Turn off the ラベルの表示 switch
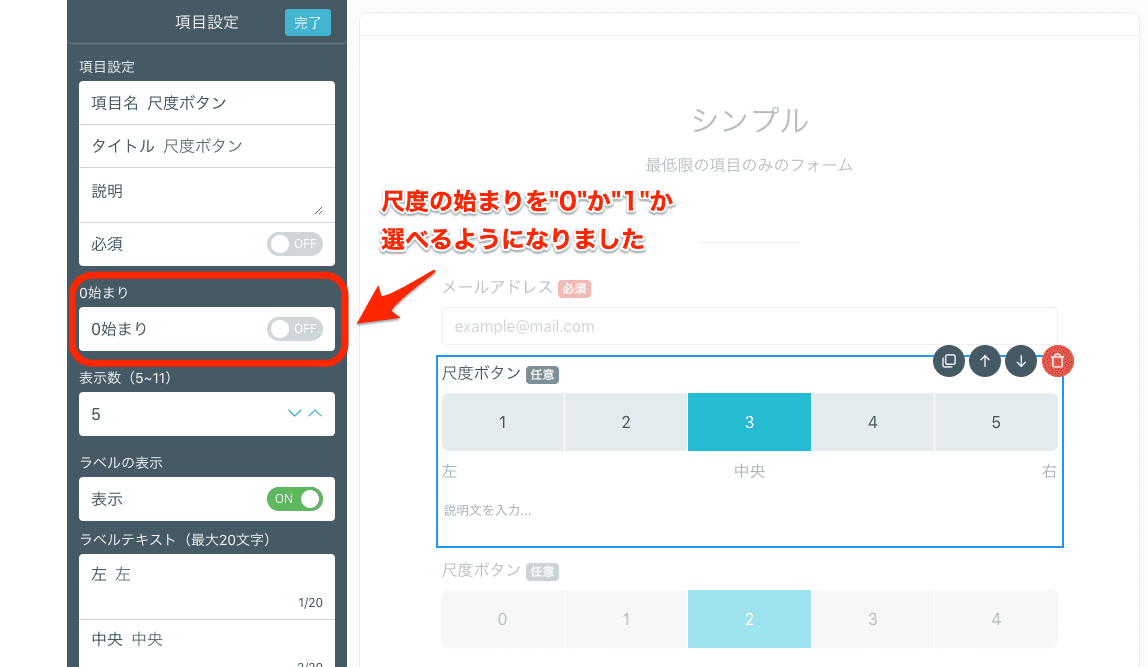Viewport: 1148px width, 667px height. coord(295,499)
